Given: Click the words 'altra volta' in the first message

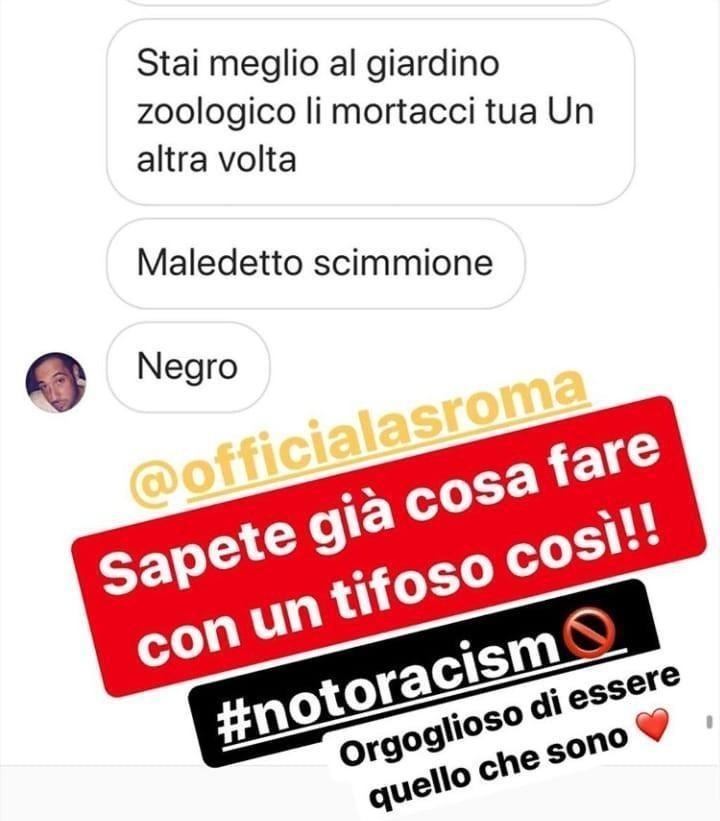Looking at the screenshot, I should coord(216,159).
